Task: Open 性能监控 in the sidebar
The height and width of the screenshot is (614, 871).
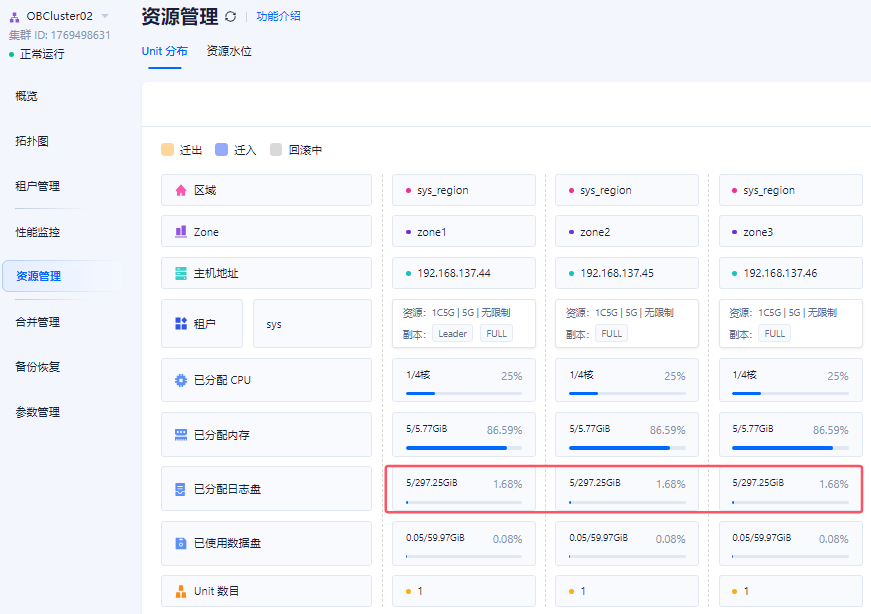Action: tap(38, 232)
